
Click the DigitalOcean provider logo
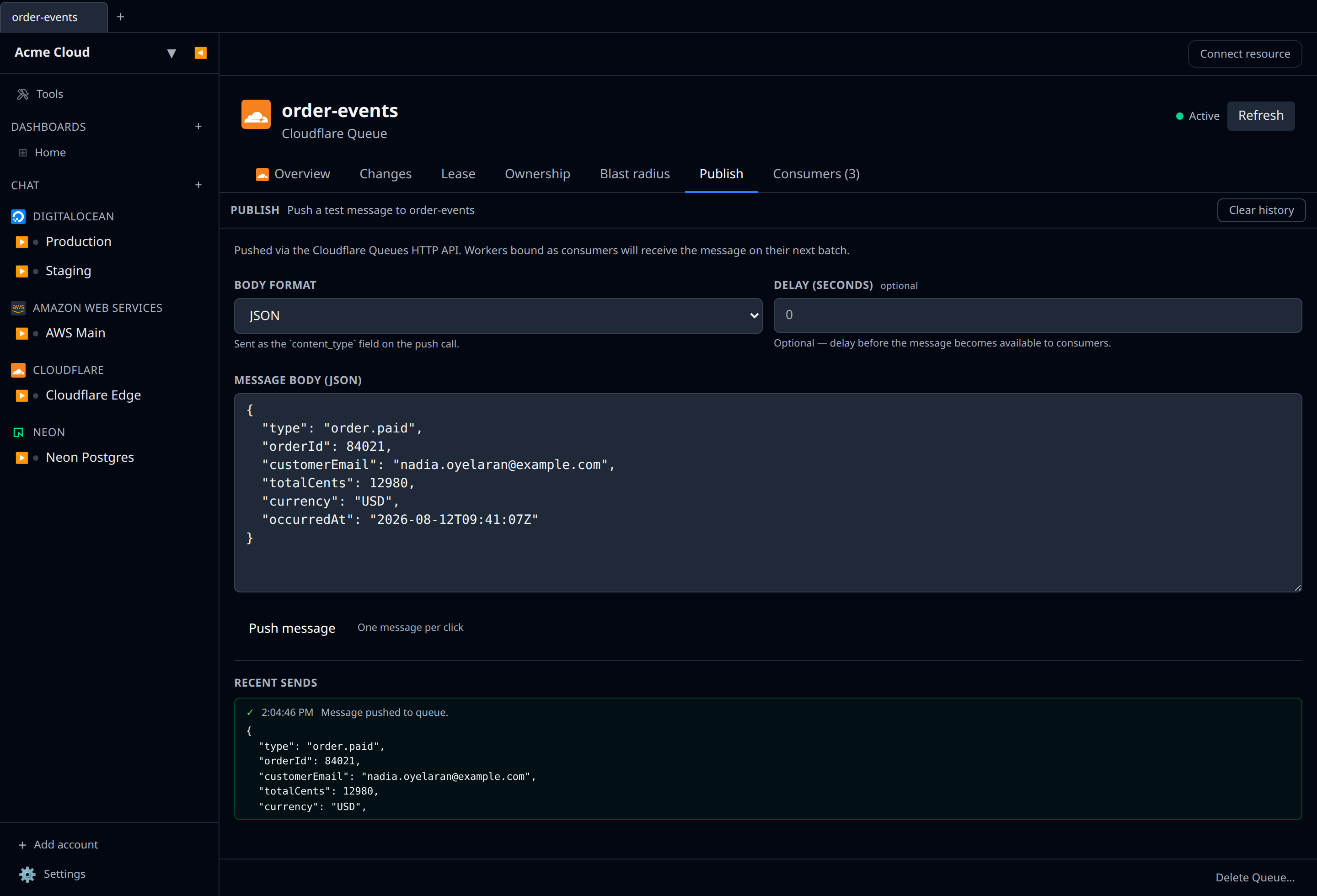[x=18, y=216]
